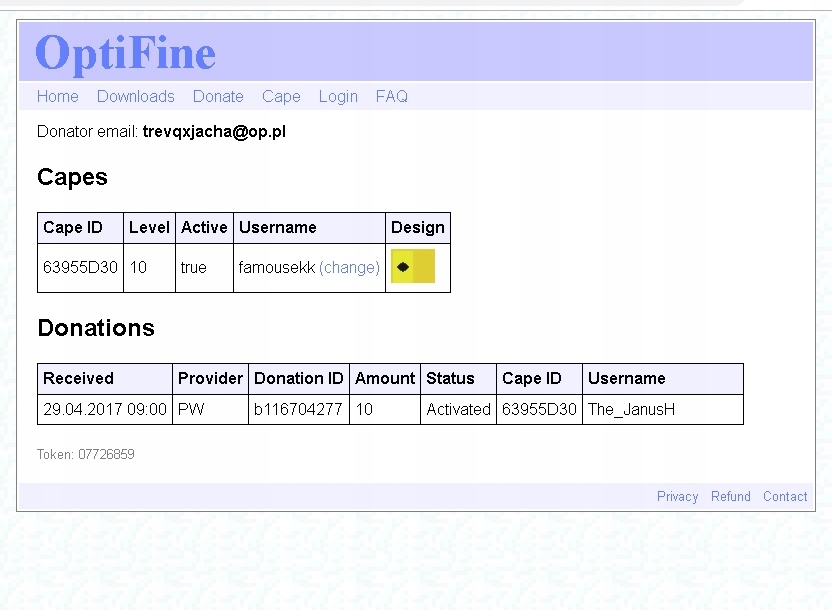Click the Donation ID column header
This screenshot has width=832, height=610.
point(299,379)
